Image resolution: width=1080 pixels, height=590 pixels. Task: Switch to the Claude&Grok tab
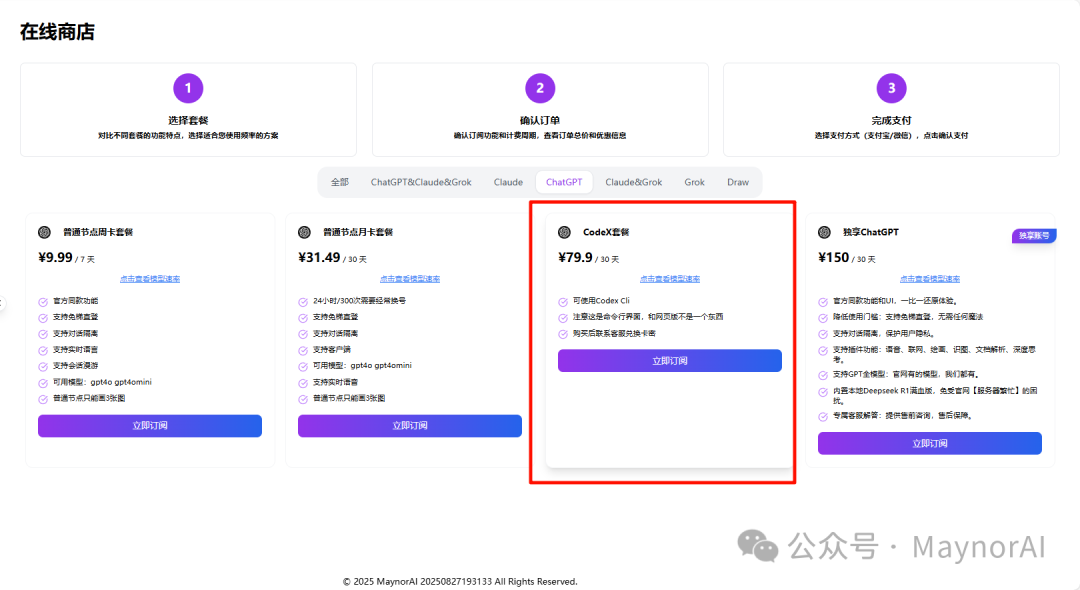634,182
